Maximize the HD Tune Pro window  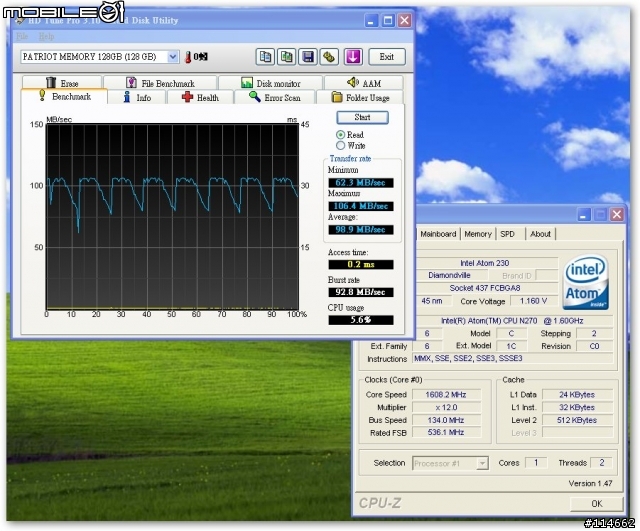coord(388,20)
